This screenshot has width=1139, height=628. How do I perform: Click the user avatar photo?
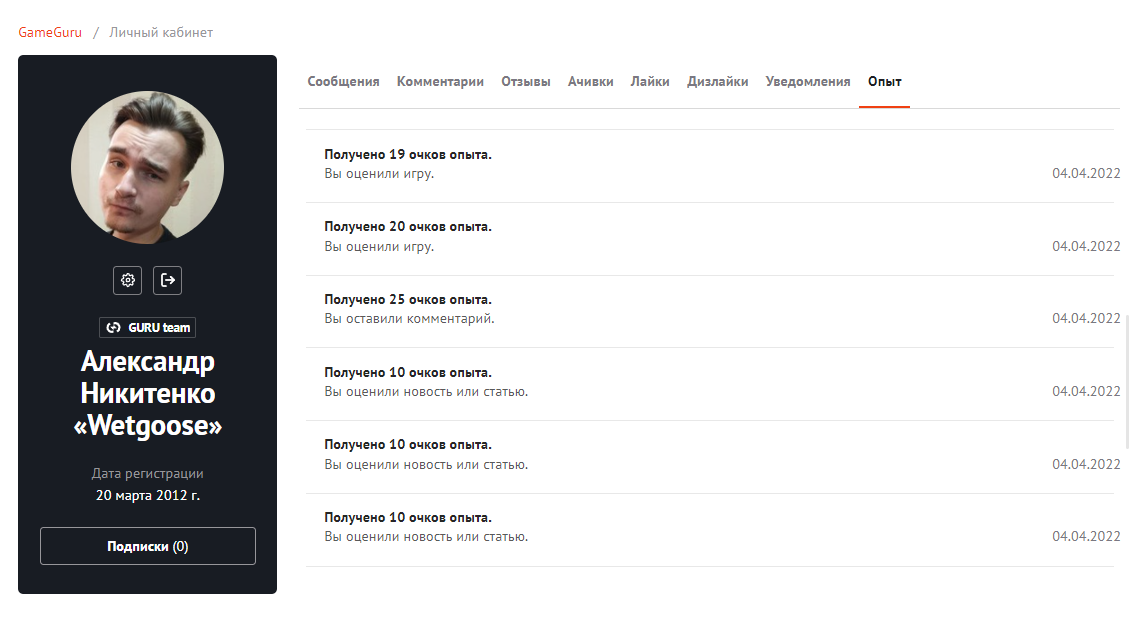147,167
